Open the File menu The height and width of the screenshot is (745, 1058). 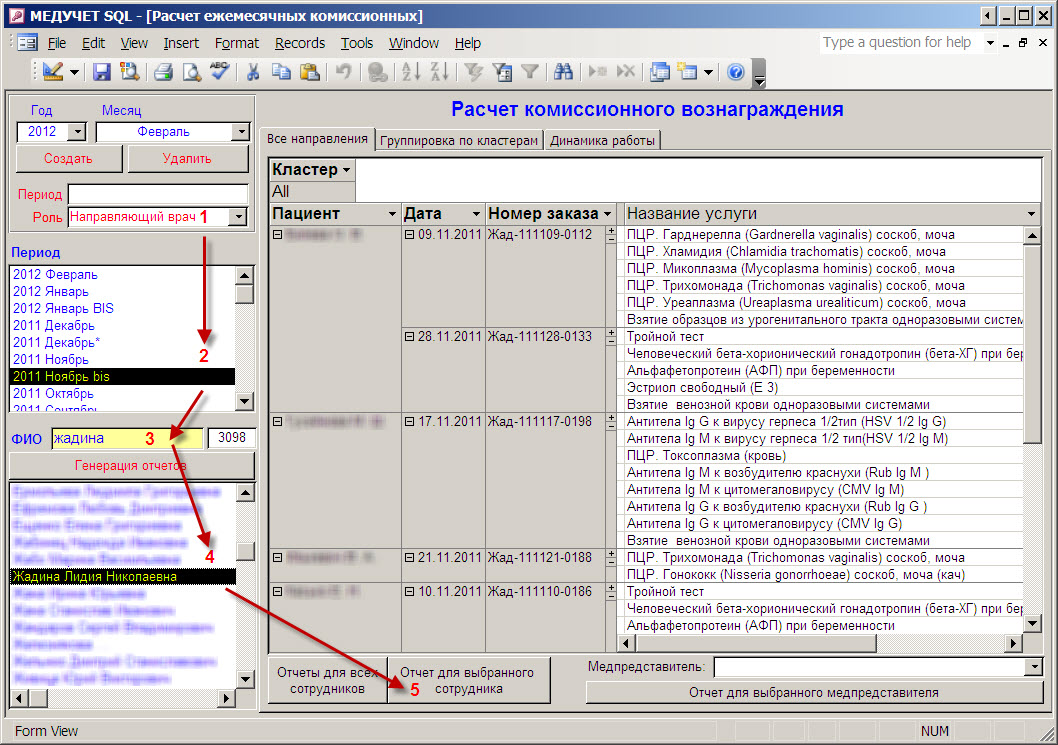[x=57, y=43]
